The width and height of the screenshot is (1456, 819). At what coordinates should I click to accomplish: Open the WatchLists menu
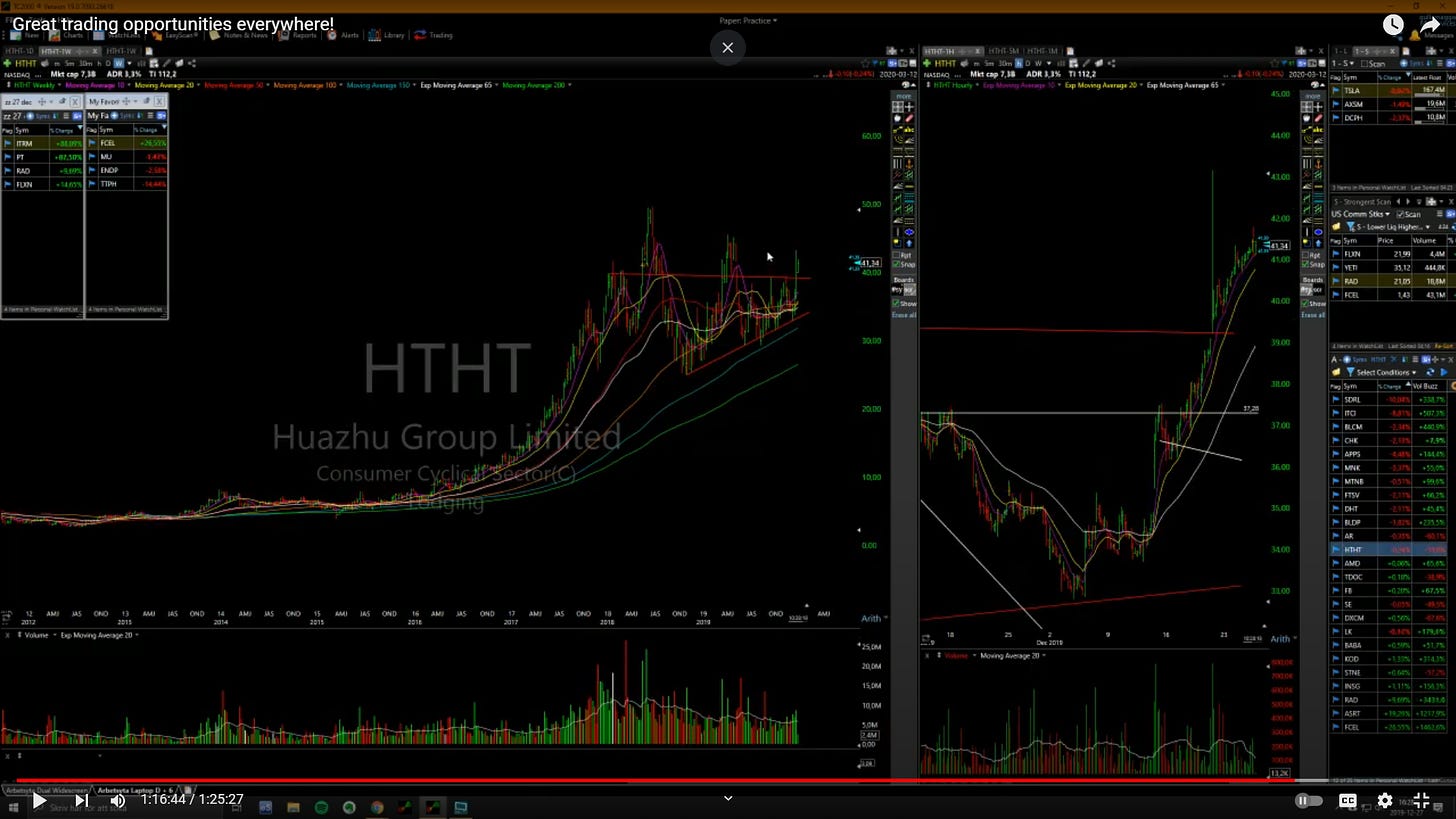click(x=119, y=35)
